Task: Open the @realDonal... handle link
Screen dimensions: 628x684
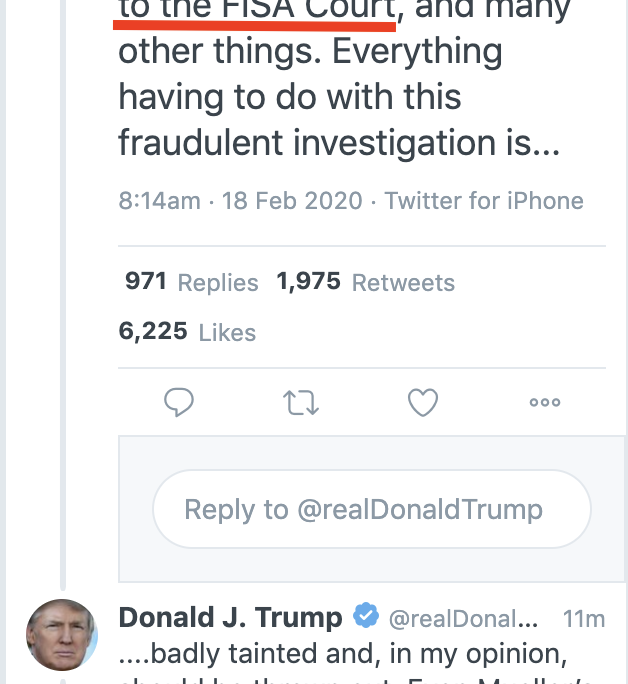Action: (x=462, y=617)
